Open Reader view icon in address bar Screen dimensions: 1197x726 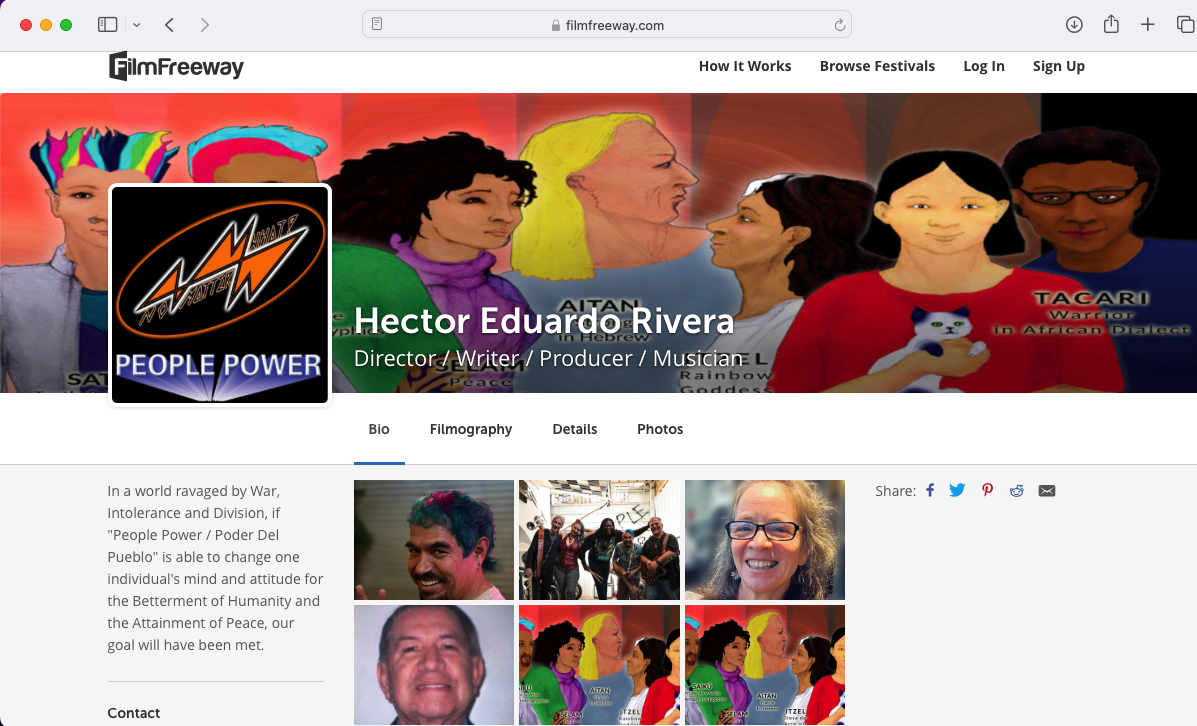[377, 24]
